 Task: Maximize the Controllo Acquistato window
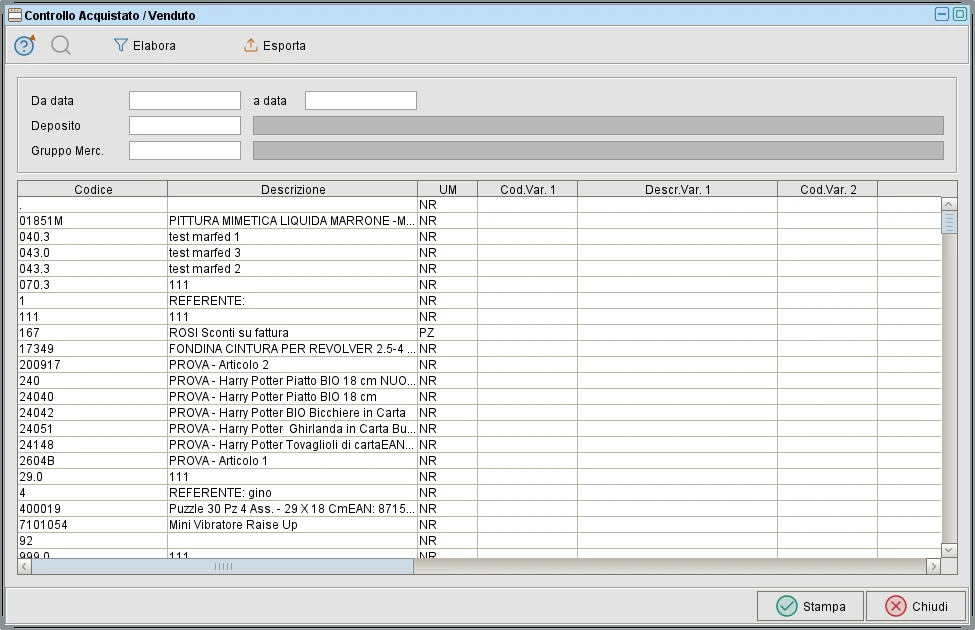pos(960,14)
